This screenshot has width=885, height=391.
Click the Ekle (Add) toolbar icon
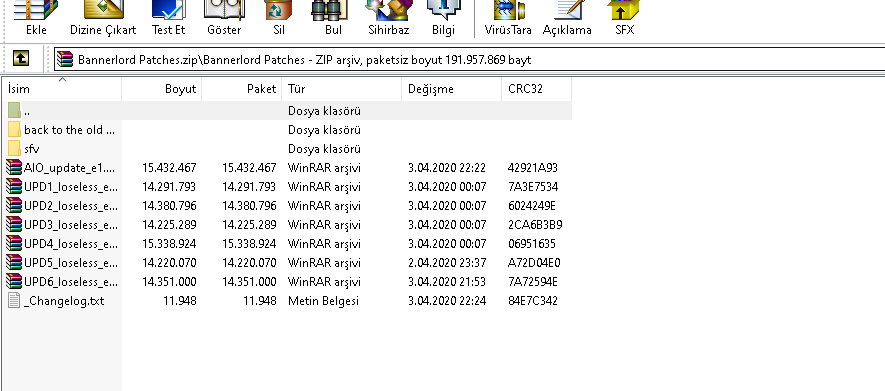[36, 17]
